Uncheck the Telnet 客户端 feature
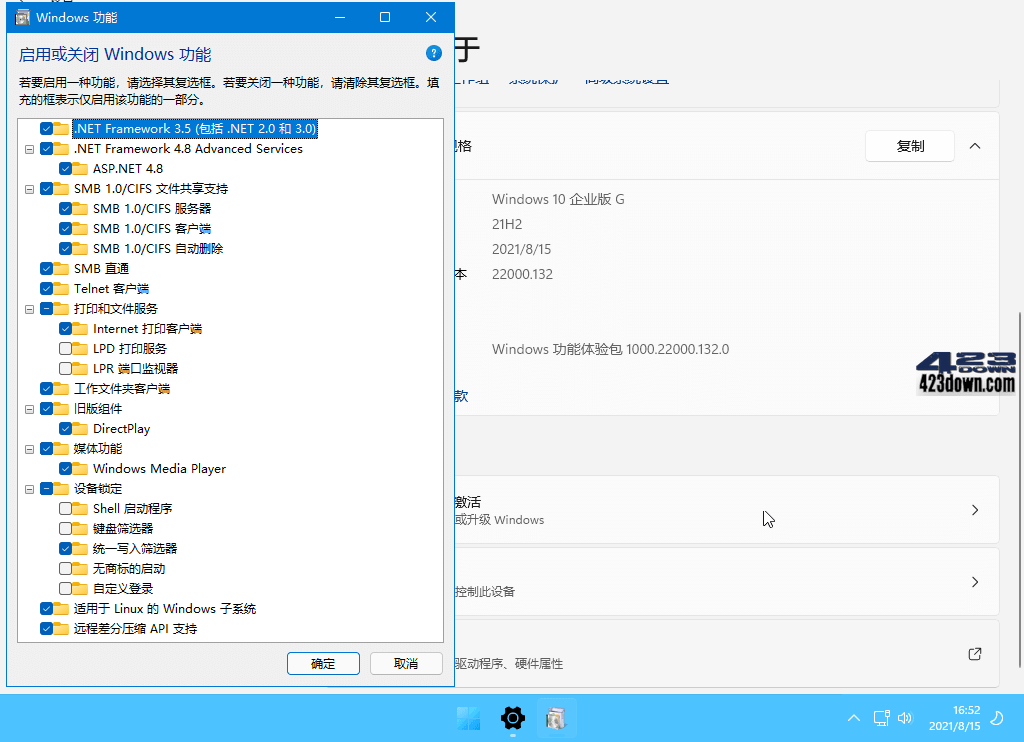 [x=44, y=288]
